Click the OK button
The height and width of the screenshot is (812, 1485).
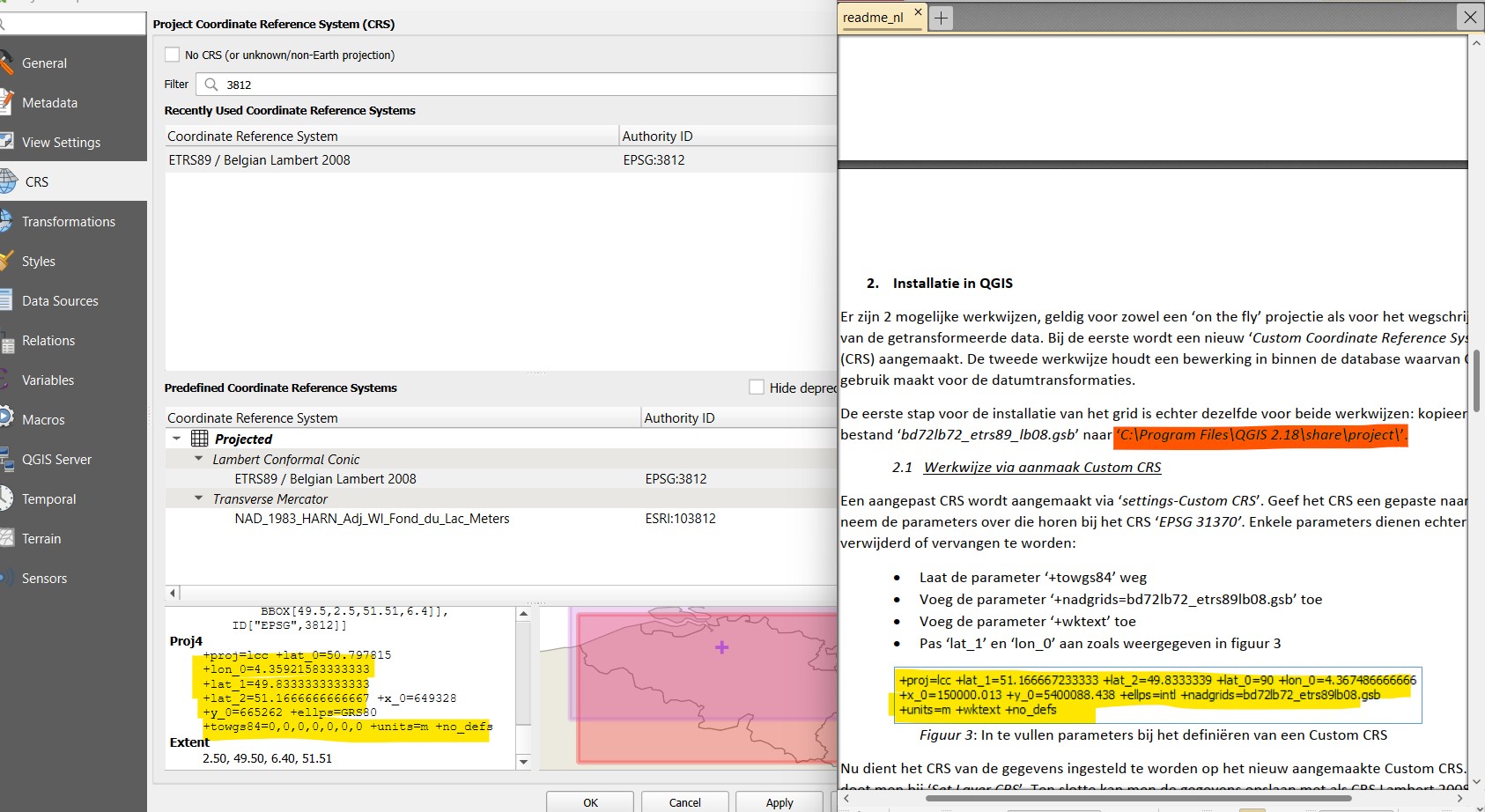(x=590, y=802)
